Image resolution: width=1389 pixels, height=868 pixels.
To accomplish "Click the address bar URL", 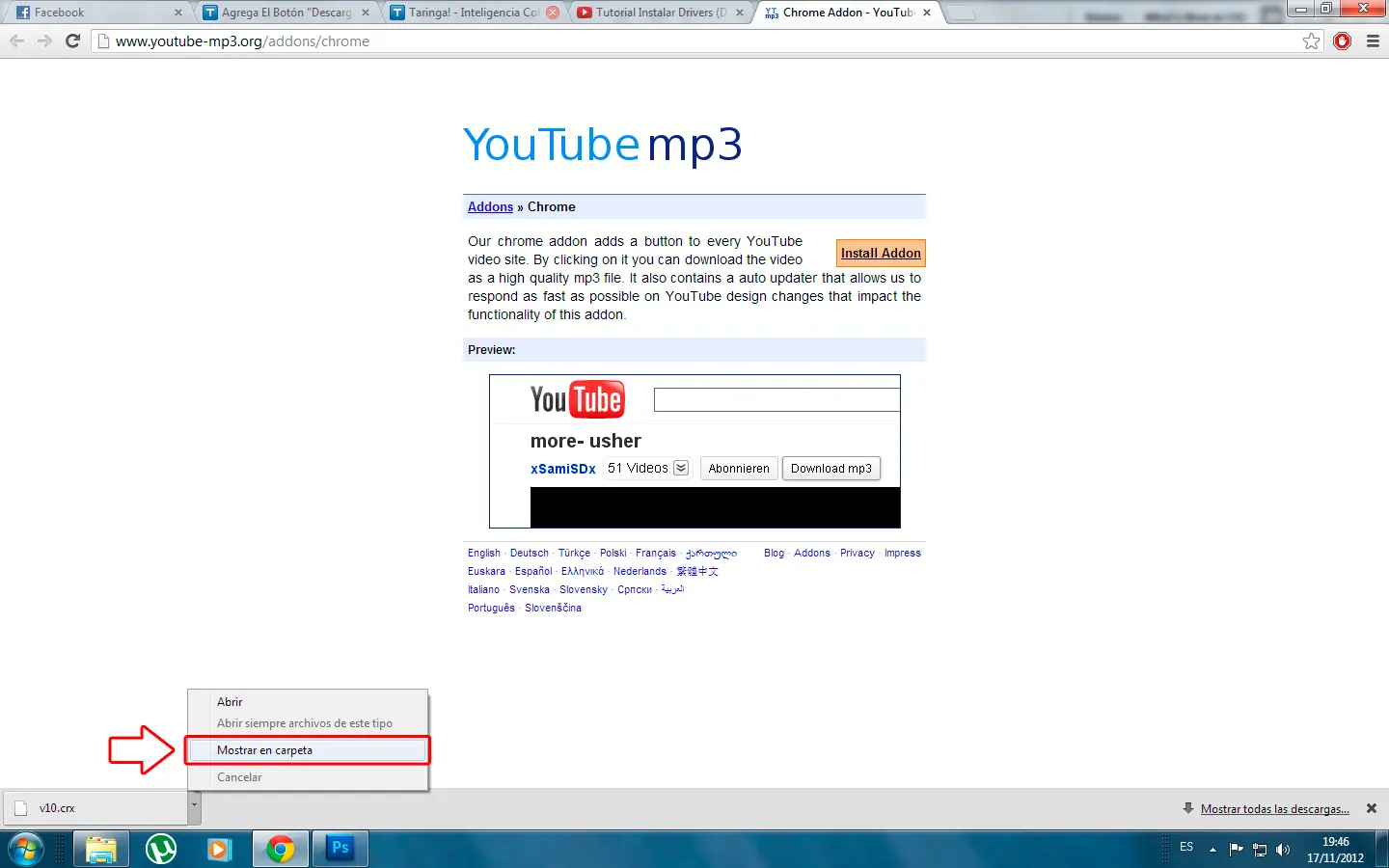I will [x=242, y=41].
